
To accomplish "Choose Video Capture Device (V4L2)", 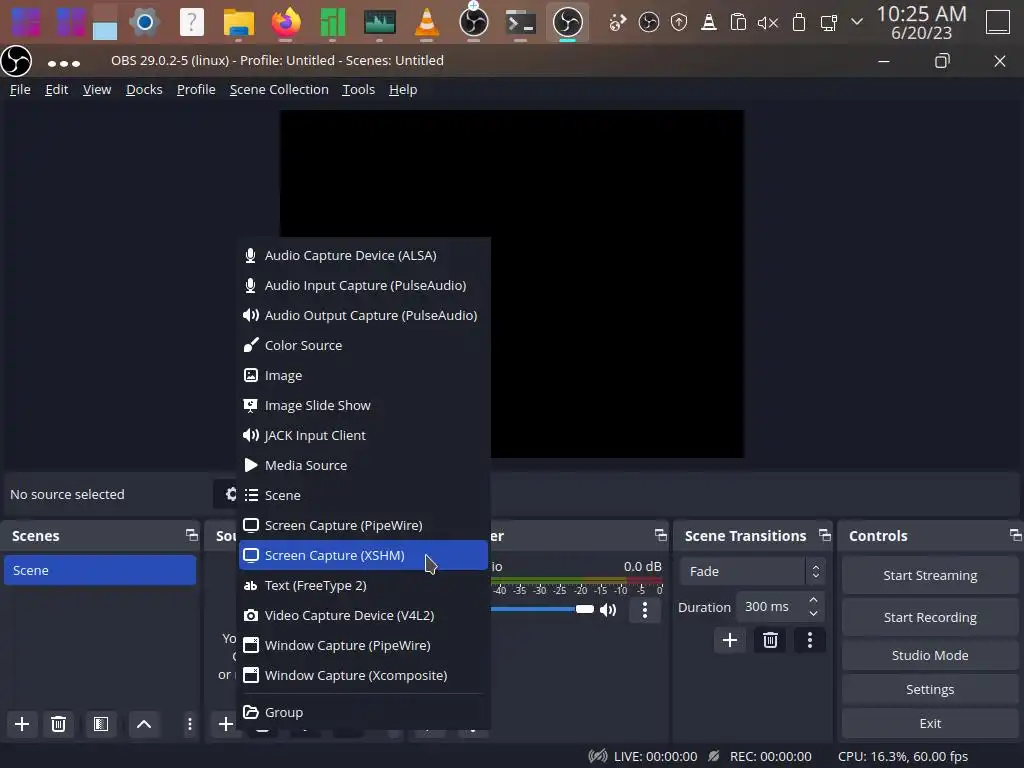I will 363,616.
